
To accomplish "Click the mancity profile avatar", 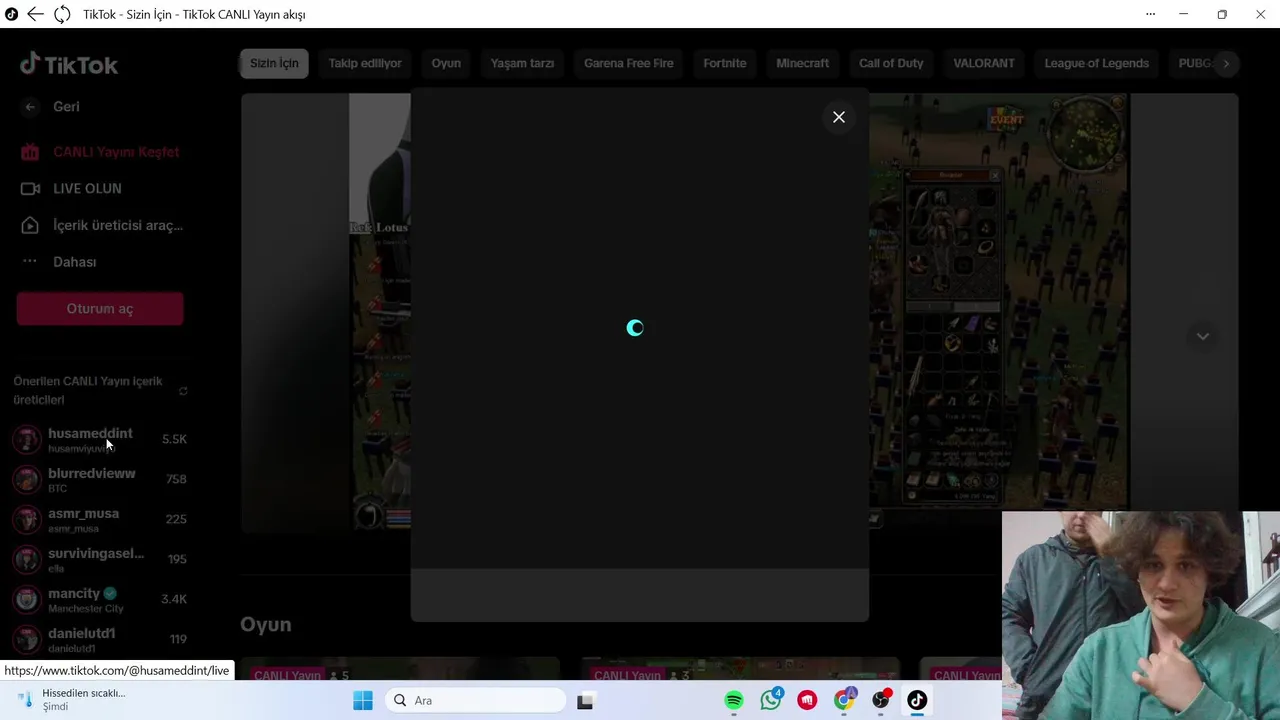I will point(27,599).
